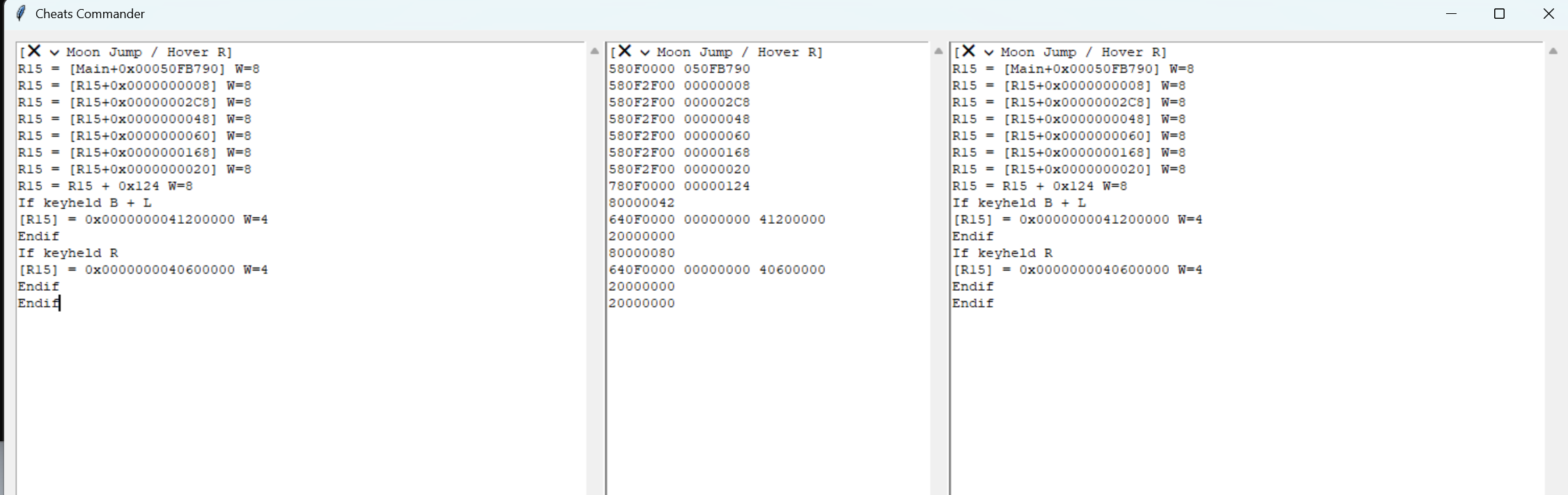Click the line '580F2F00 00000048'
Viewport: 1568px width, 495px height.
(x=679, y=119)
